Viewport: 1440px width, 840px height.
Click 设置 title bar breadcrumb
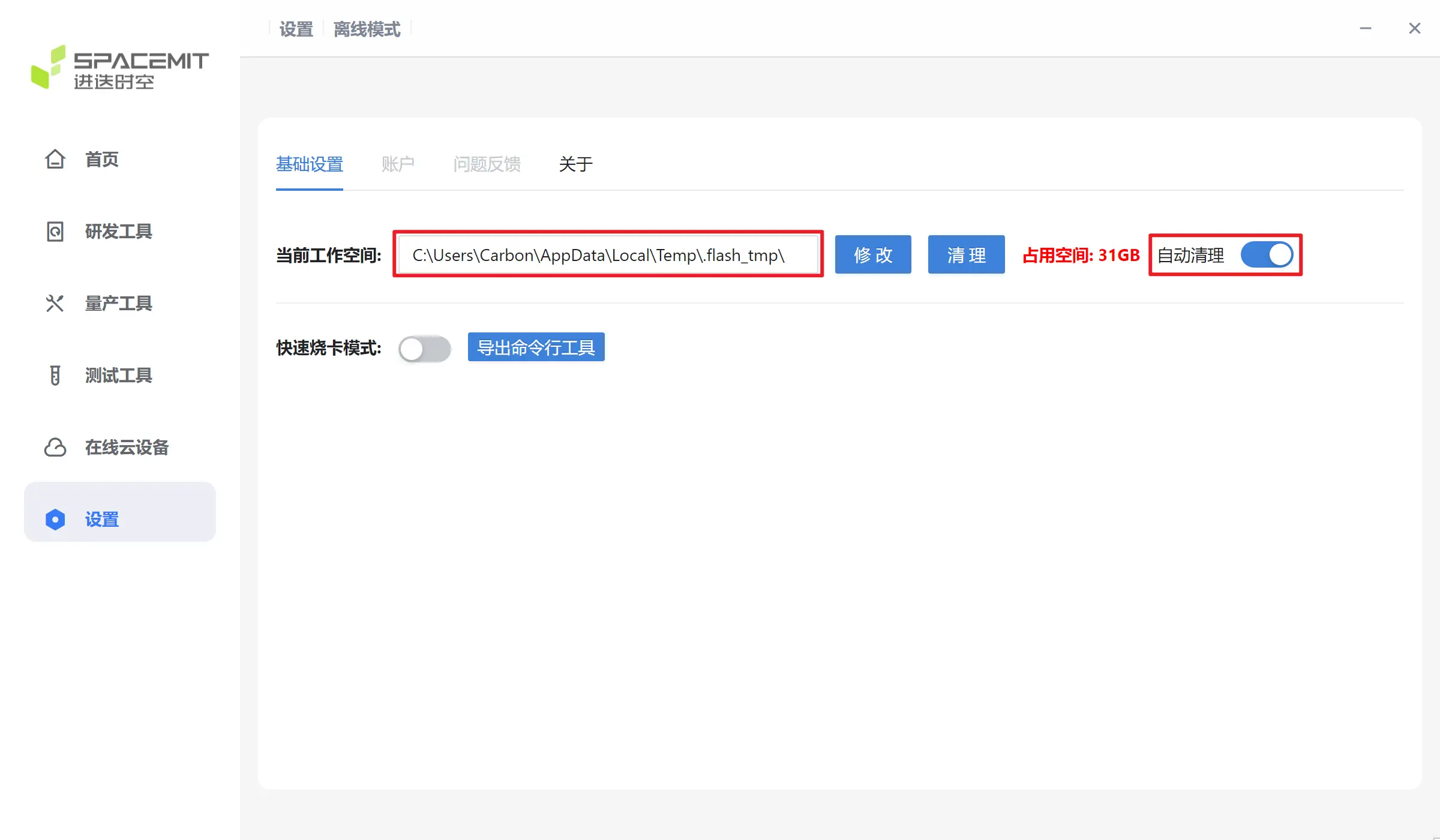click(x=296, y=29)
